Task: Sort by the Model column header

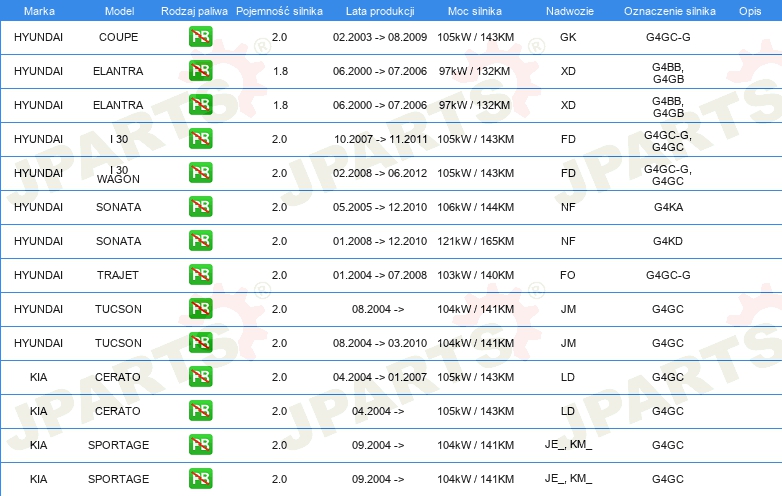Action: (x=119, y=10)
